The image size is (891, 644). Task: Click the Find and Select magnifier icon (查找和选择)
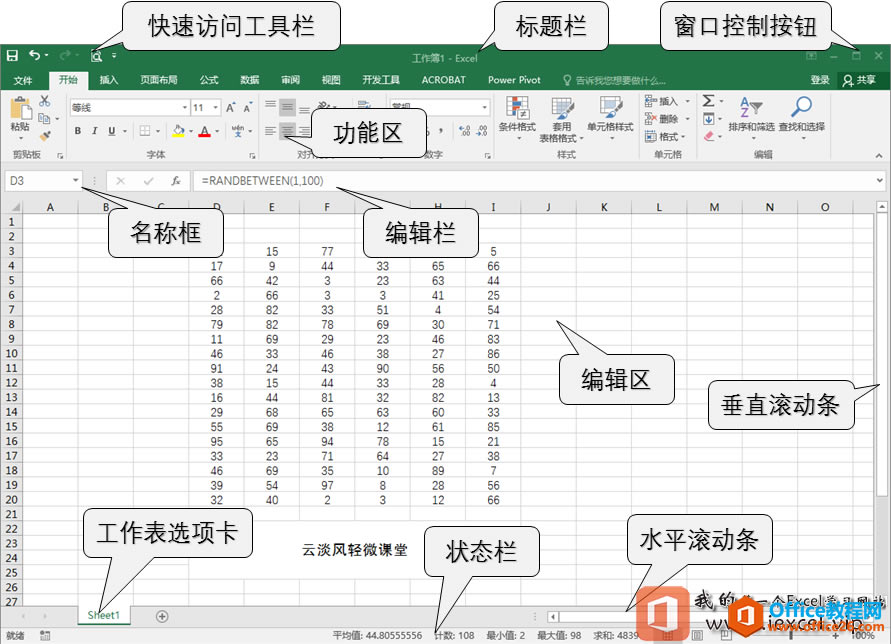click(x=801, y=106)
